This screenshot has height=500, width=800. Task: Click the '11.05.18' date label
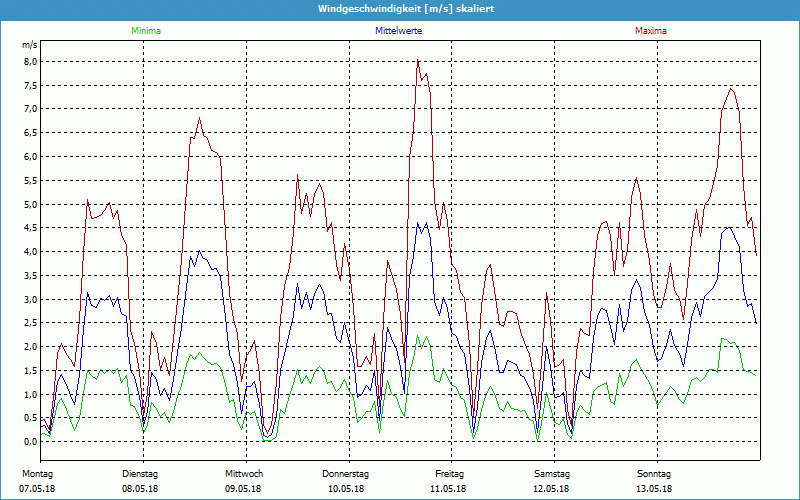[x=448, y=489]
